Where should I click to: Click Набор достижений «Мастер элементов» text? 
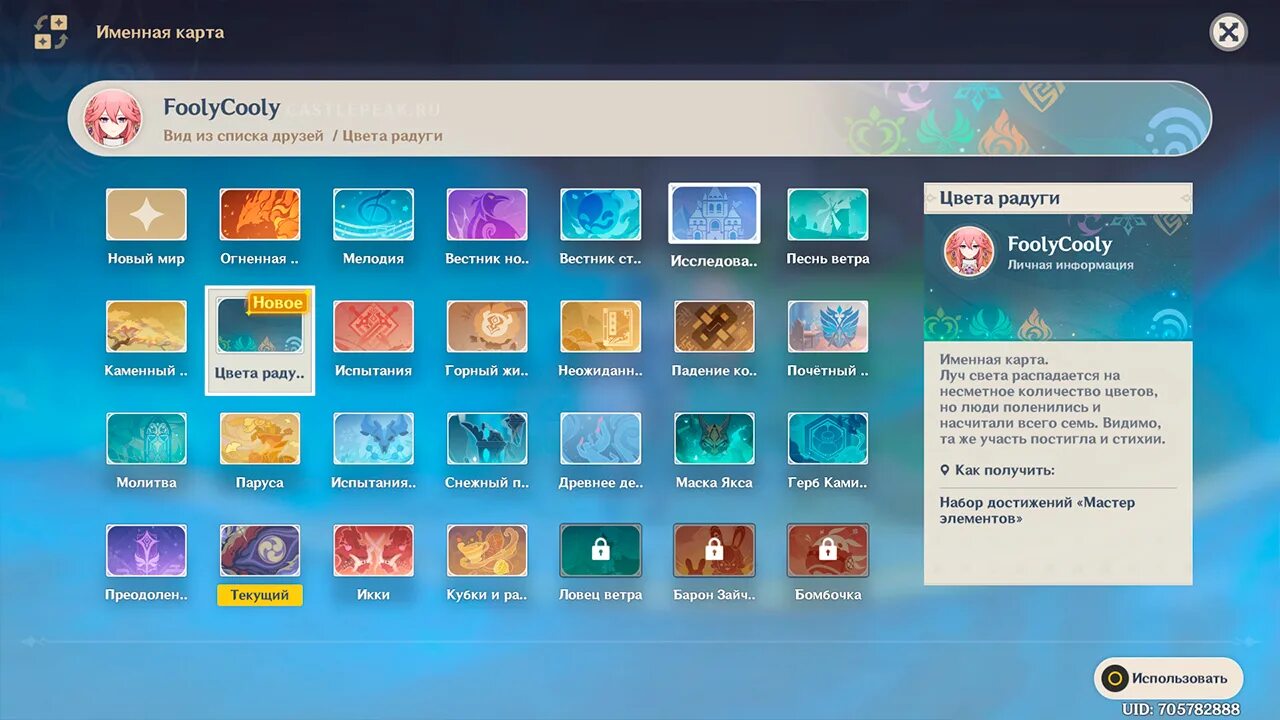(1037, 510)
